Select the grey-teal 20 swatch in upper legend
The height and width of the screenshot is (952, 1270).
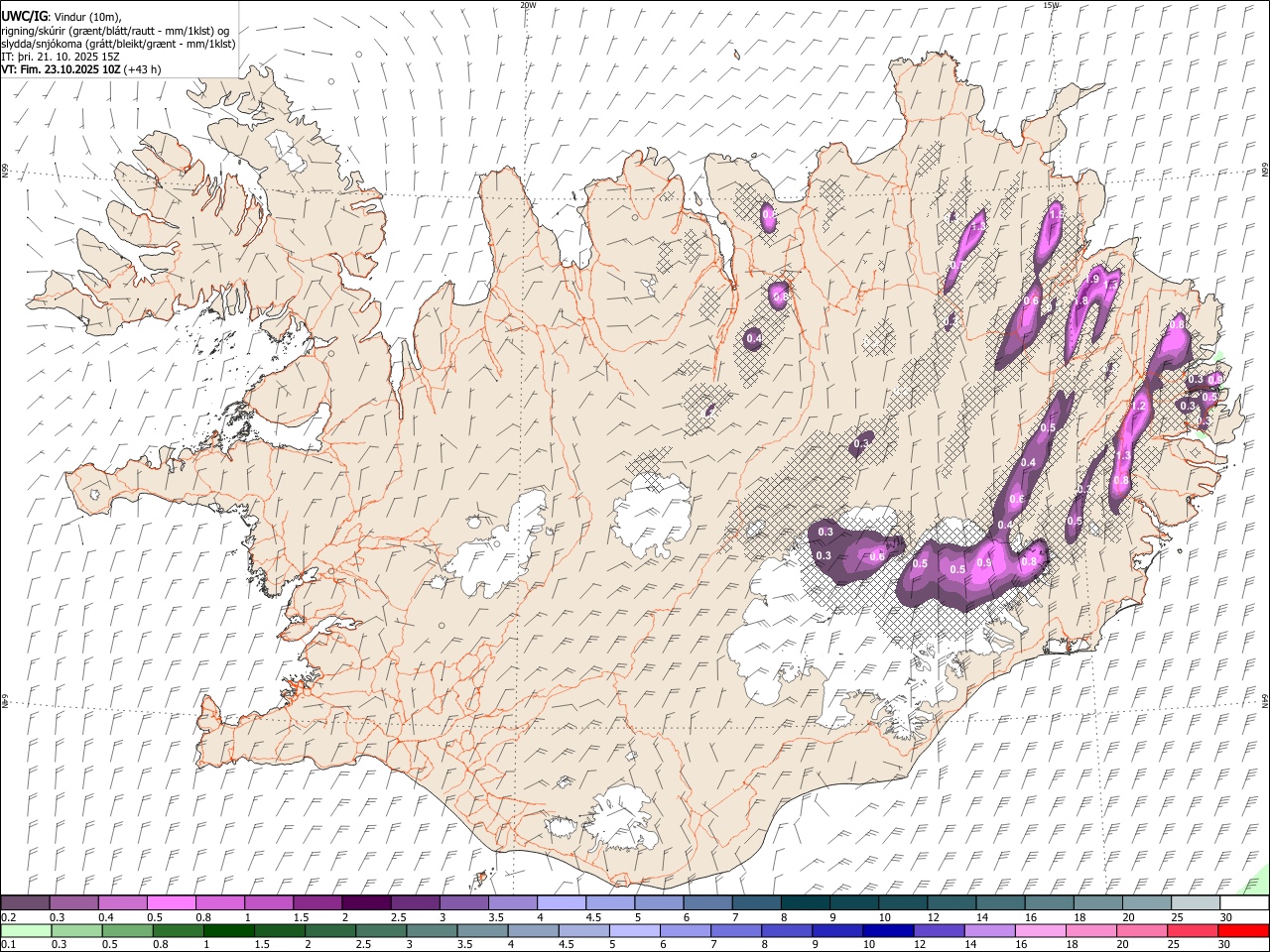pyautogui.click(x=1146, y=903)
